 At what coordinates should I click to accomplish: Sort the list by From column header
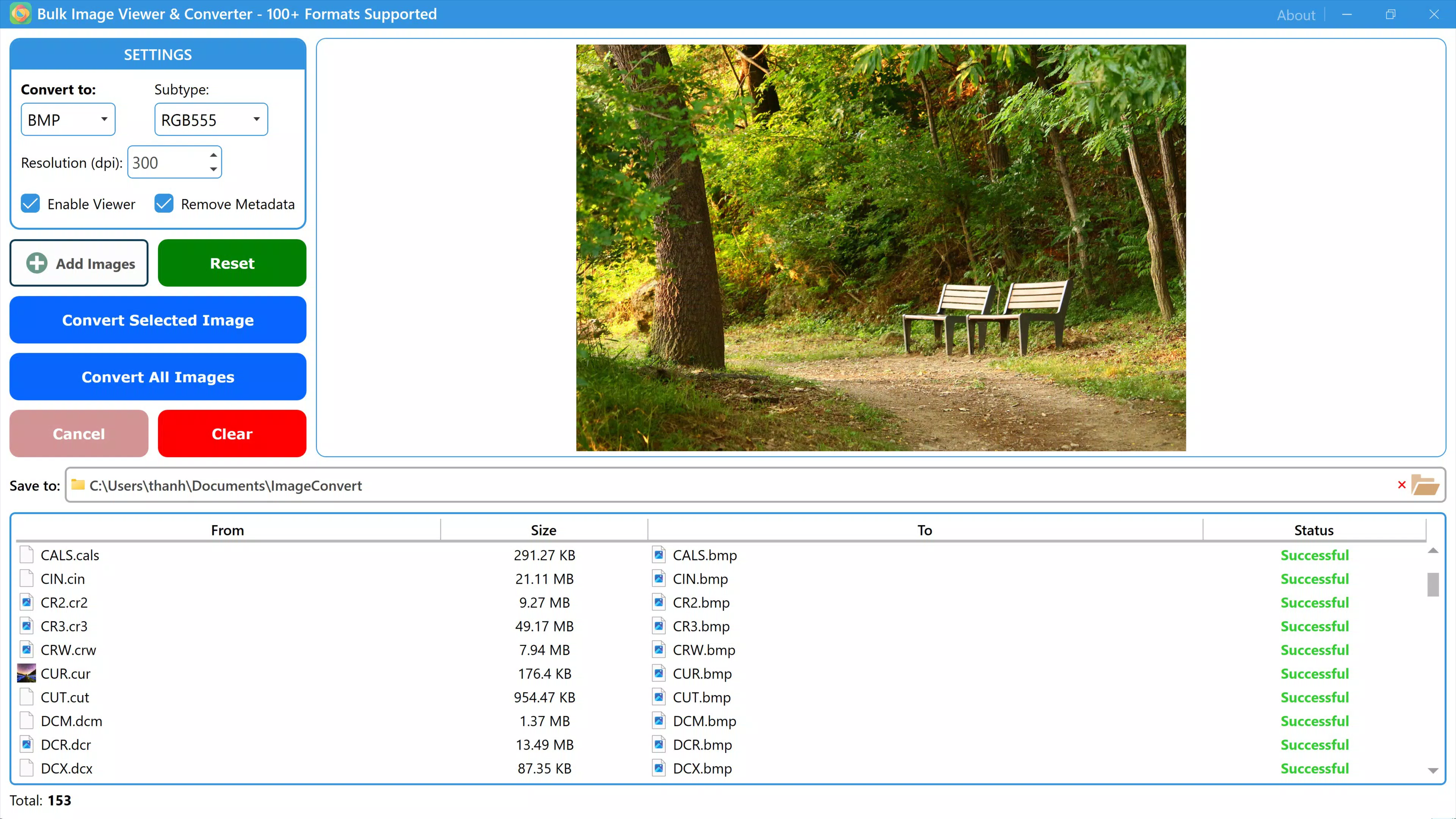click(x=228, y=530)
